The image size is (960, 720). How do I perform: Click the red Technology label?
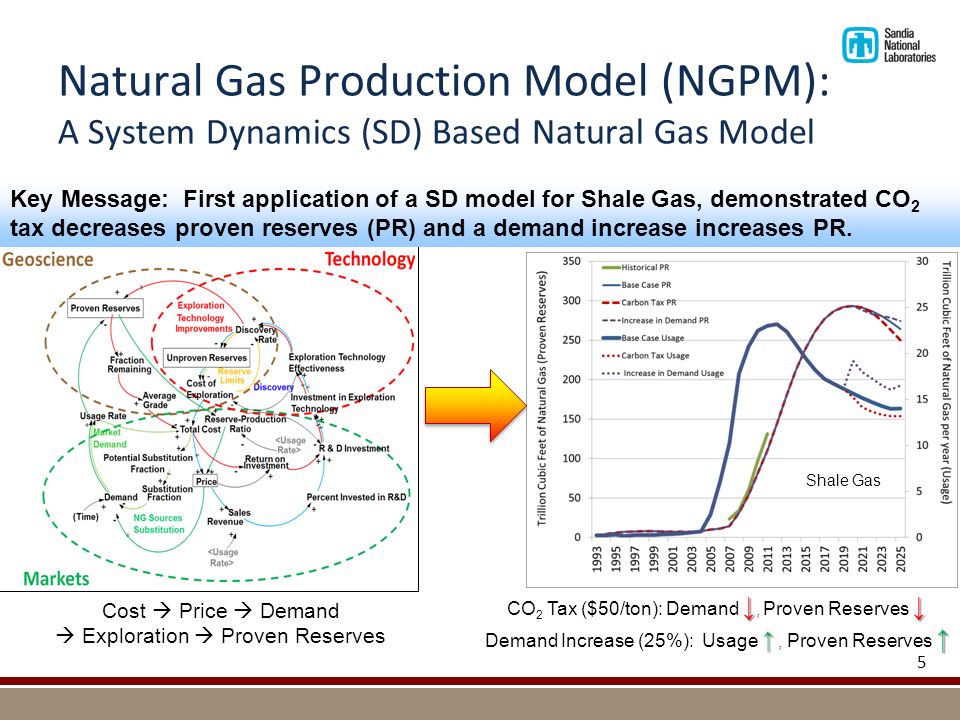coord(370,259)
